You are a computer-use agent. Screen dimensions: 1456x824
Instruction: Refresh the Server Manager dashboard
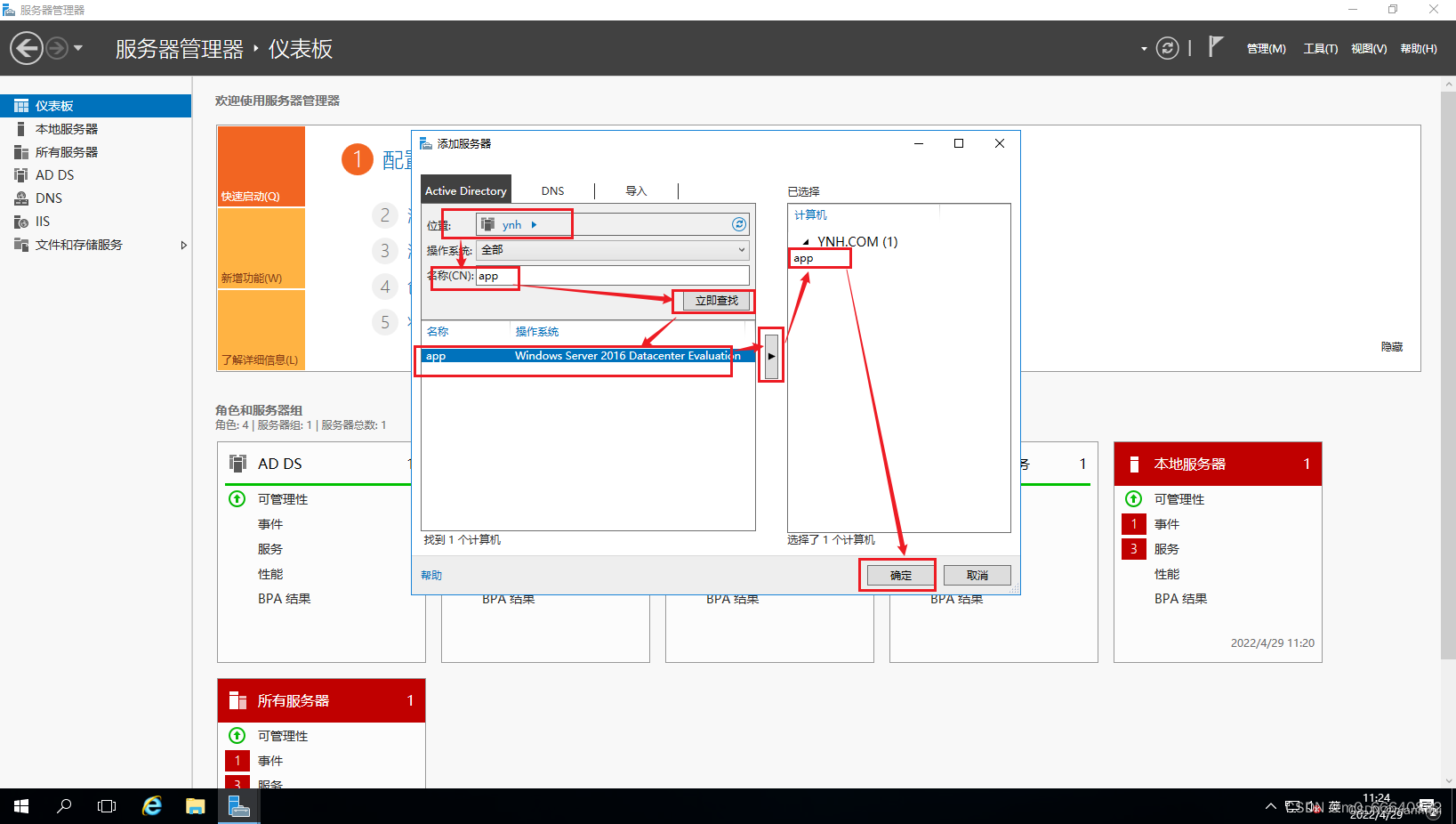(x=1167, y=48)
